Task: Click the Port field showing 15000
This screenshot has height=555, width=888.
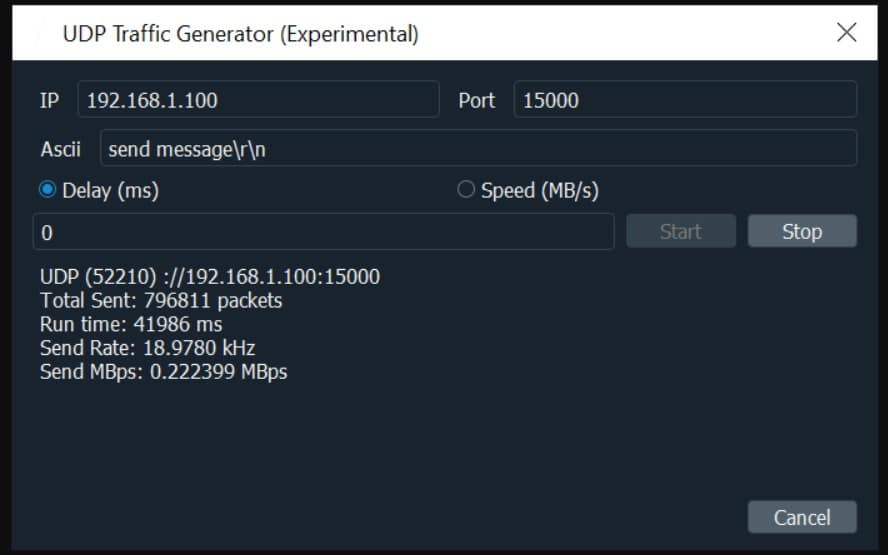Action: click(685, 100)
